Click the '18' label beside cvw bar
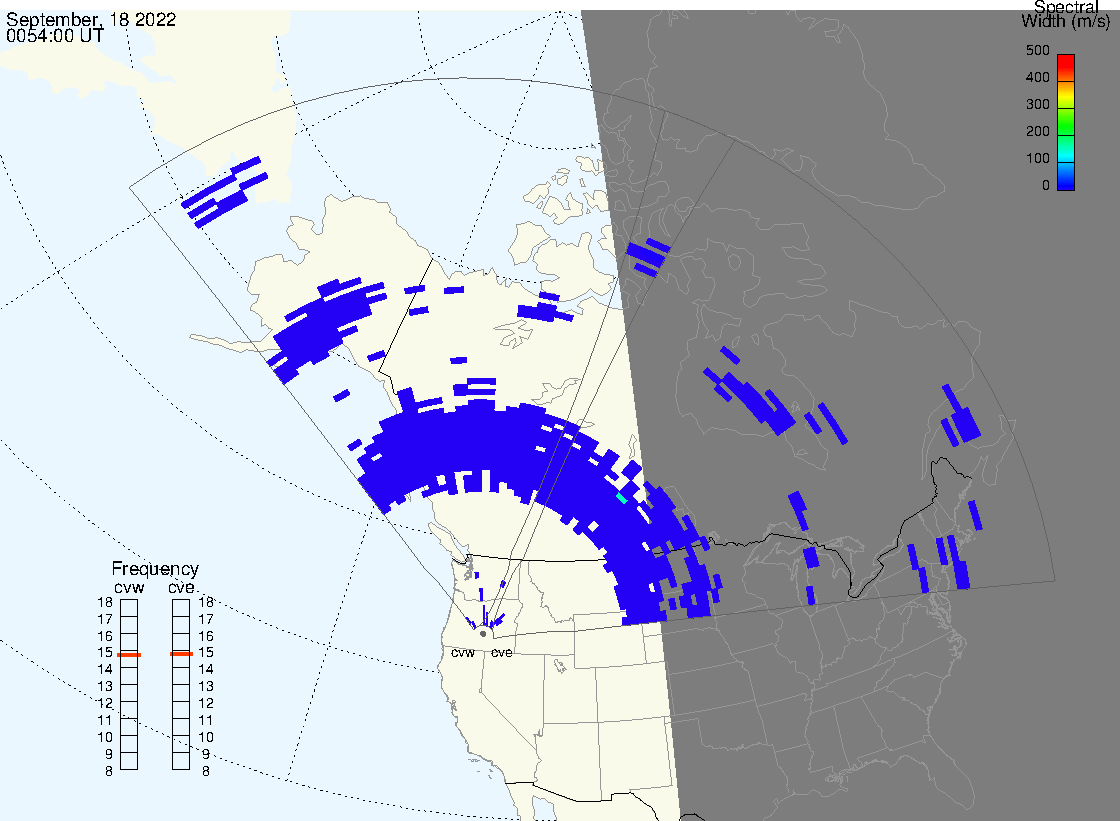Screen dimensions: 1120x821 tap(105, 602)
